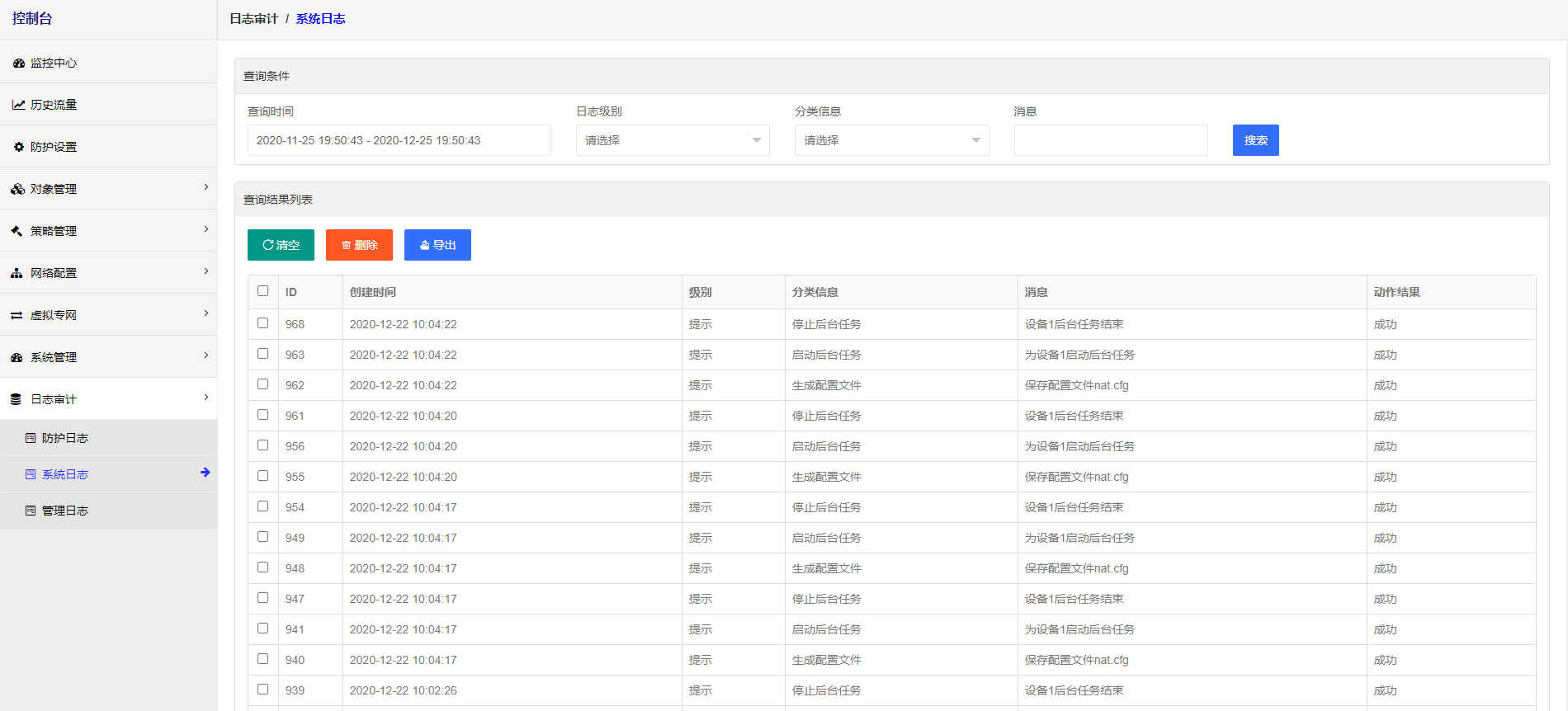1568x711 pixels.
Task: Check the box for log ID 956
Action: 263,445
